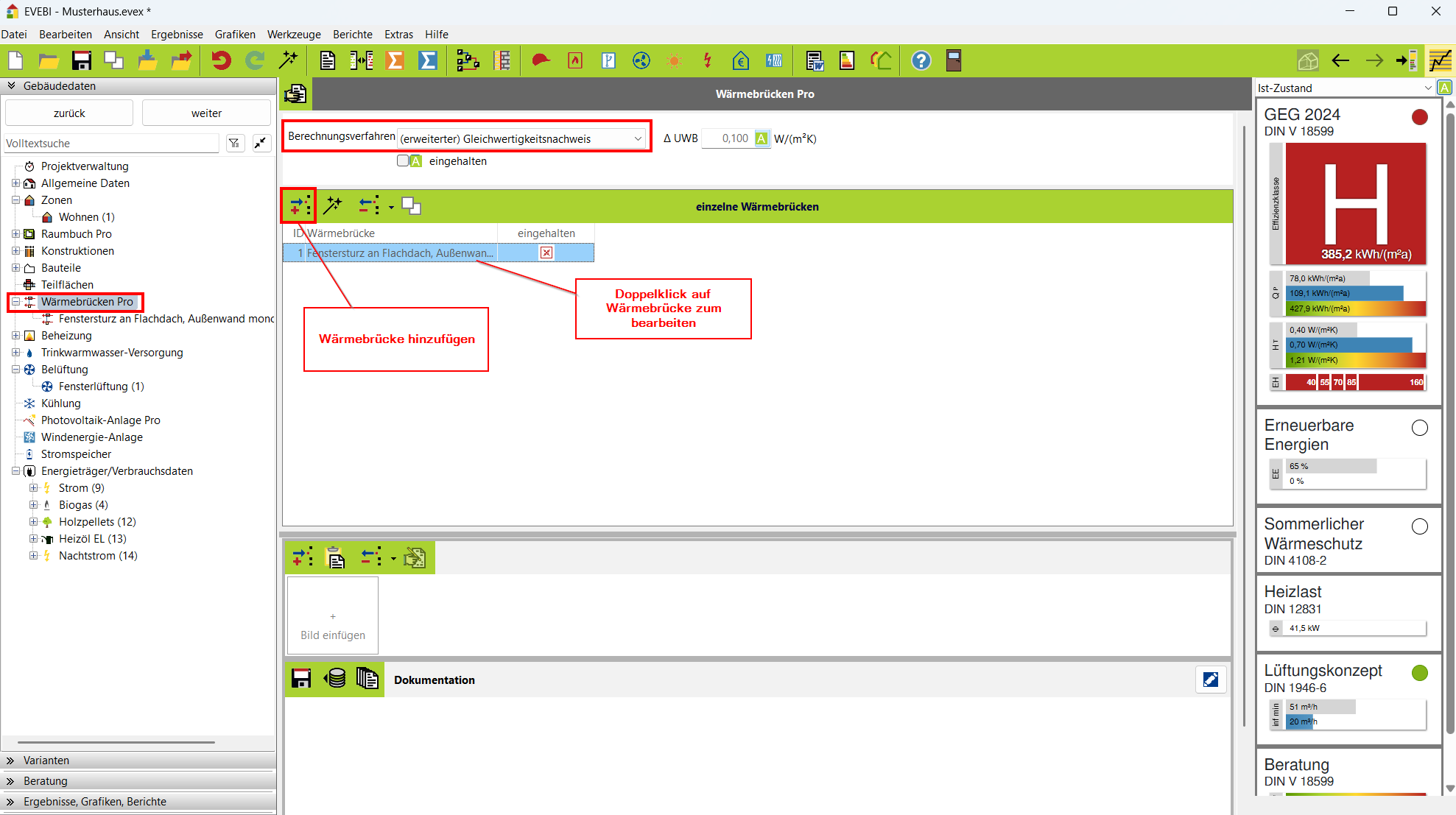Screen dimensions: 1456x815
Task: Open the Berechnungsverfahren dropdown
Action: click(637, 138)
